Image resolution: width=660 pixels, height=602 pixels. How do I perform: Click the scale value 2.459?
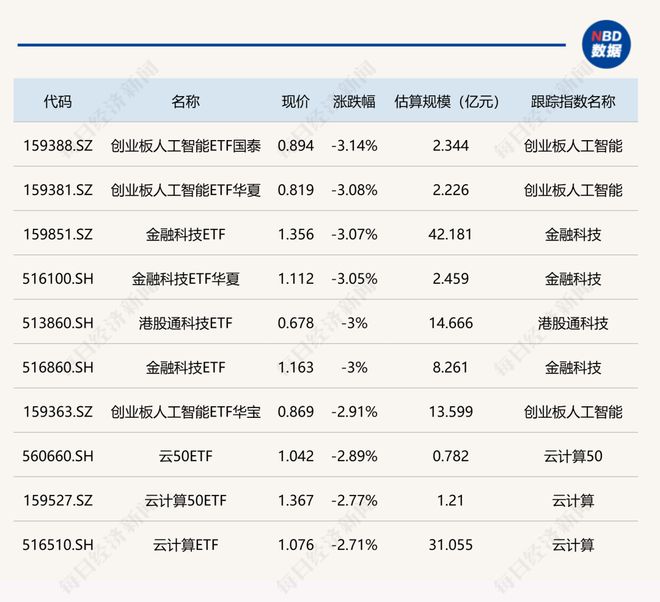[x=450, y=279]
